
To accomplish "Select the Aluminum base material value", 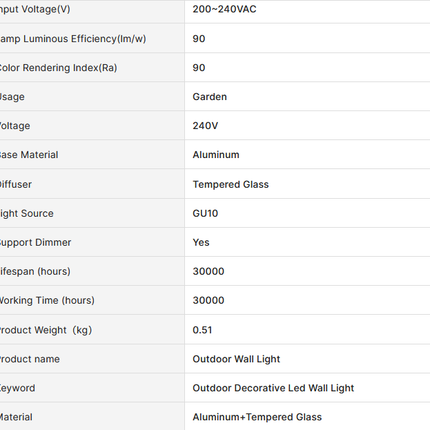I will 216,155.
